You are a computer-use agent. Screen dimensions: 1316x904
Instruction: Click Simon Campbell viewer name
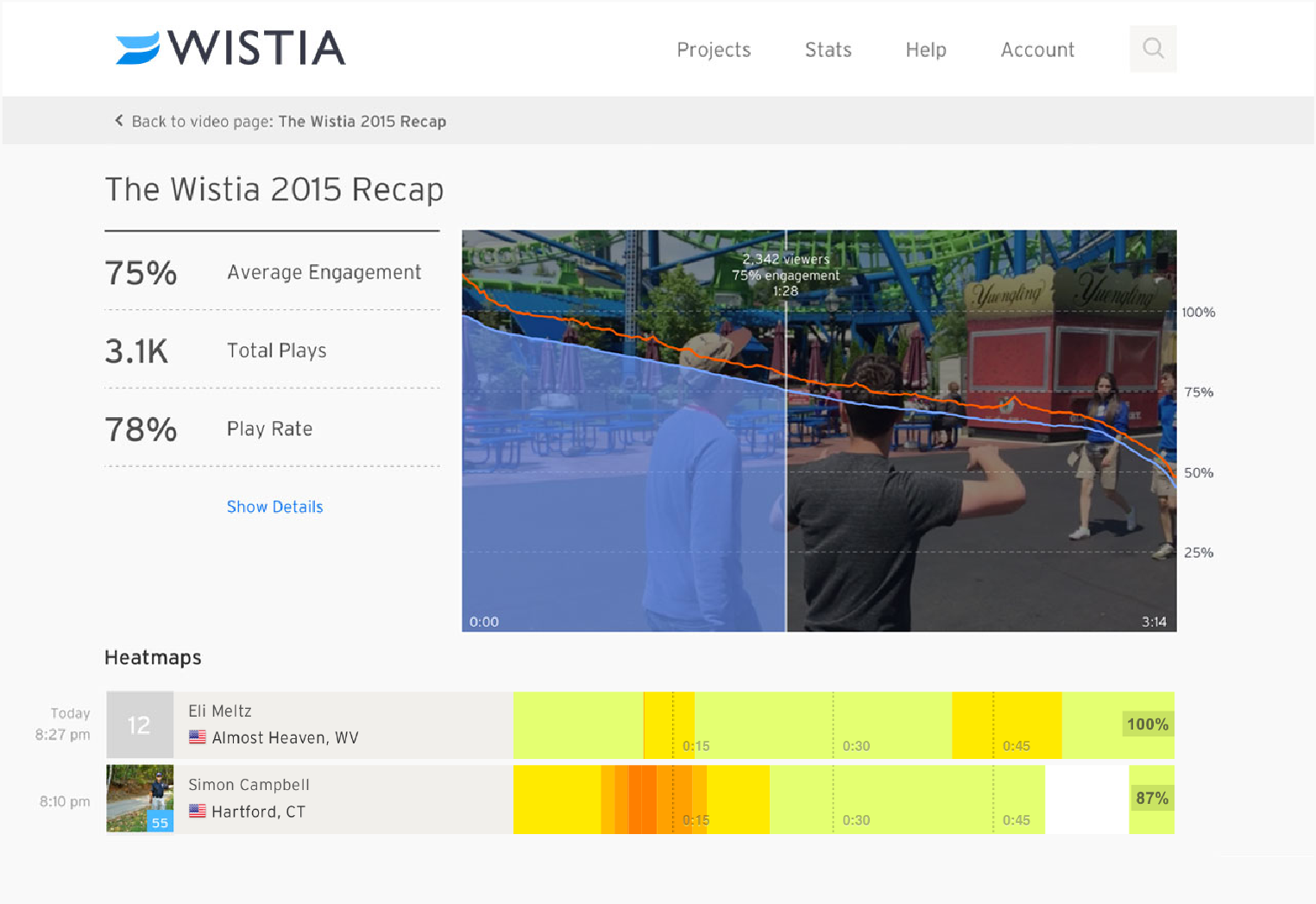[x=249, y=785]
